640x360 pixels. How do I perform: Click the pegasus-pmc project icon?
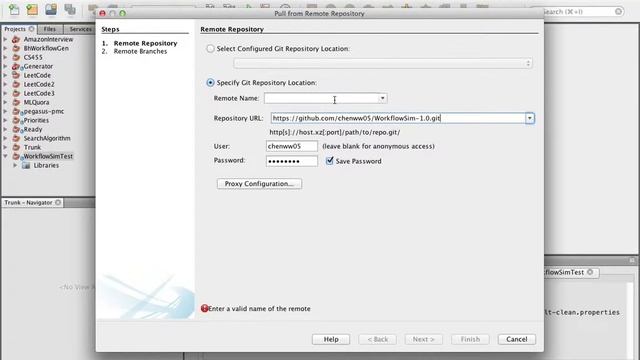click(16, 111)
